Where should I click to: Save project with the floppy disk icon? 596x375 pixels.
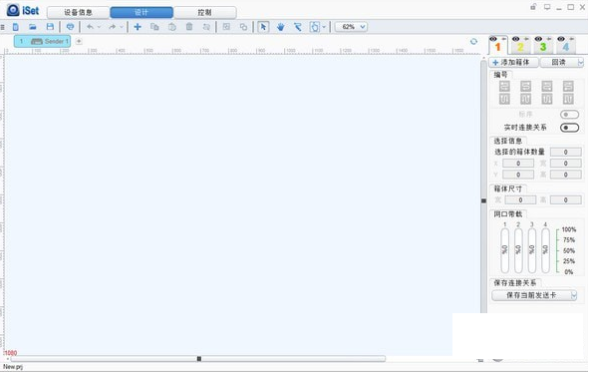point(50,27)
